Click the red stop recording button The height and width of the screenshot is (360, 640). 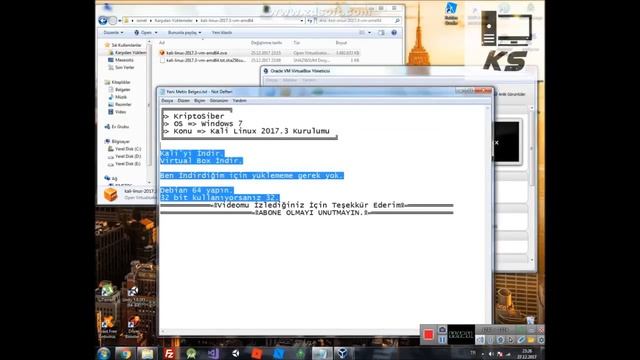click(429, 335)
